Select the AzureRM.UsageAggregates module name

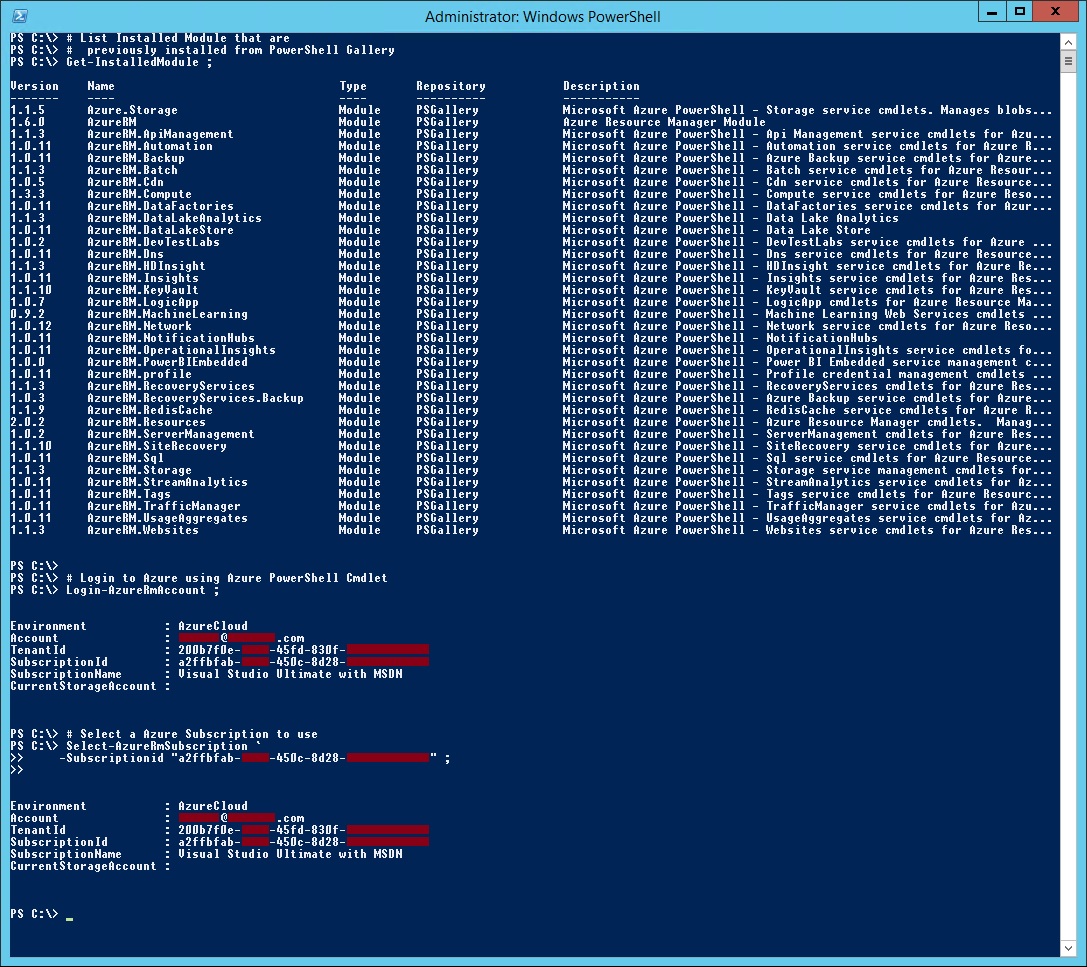click(x=167, y=519)
